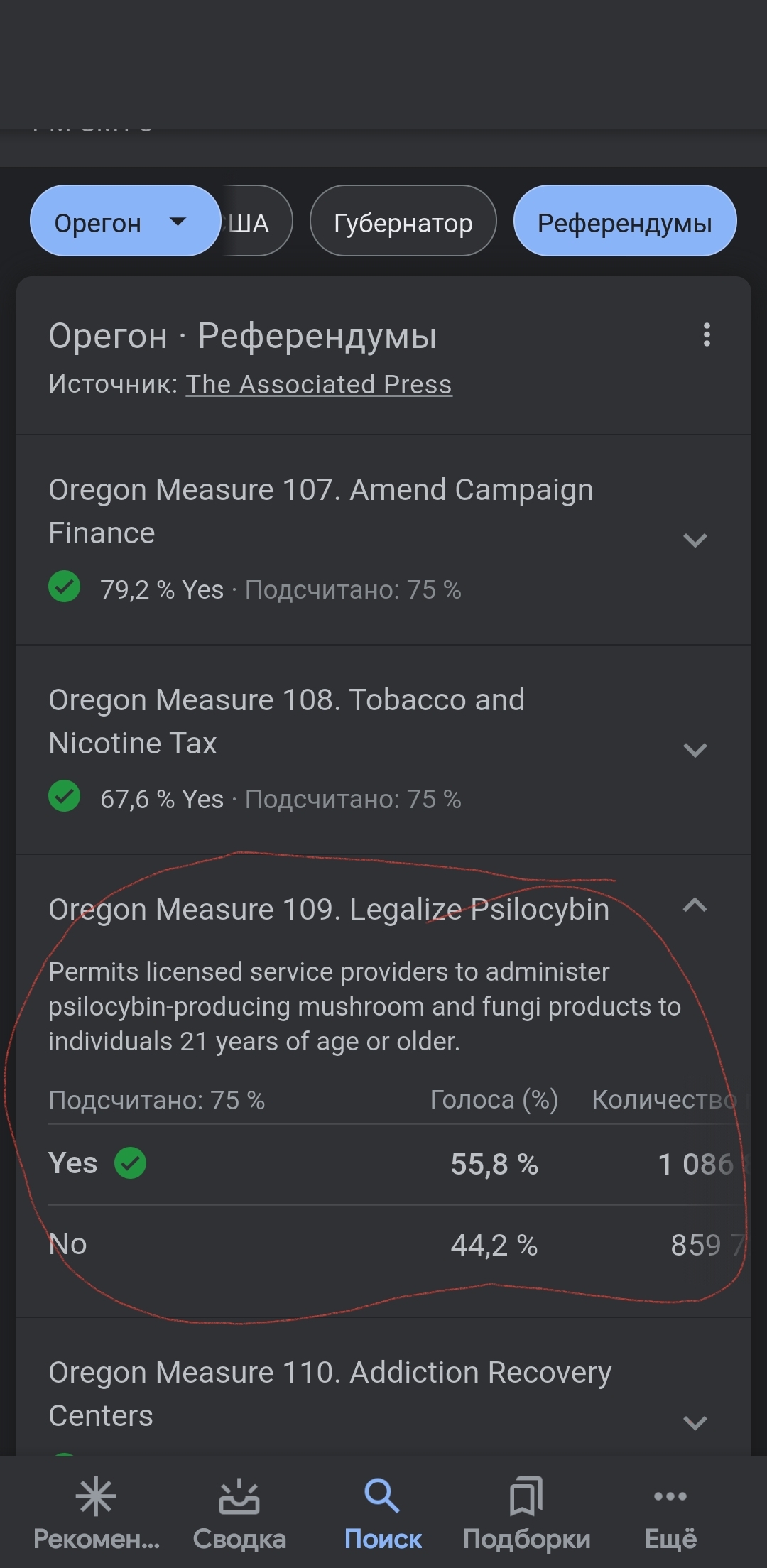Tap the No result row for Measure 109
The image size is (767, 1568).
tap(383, 1245)
